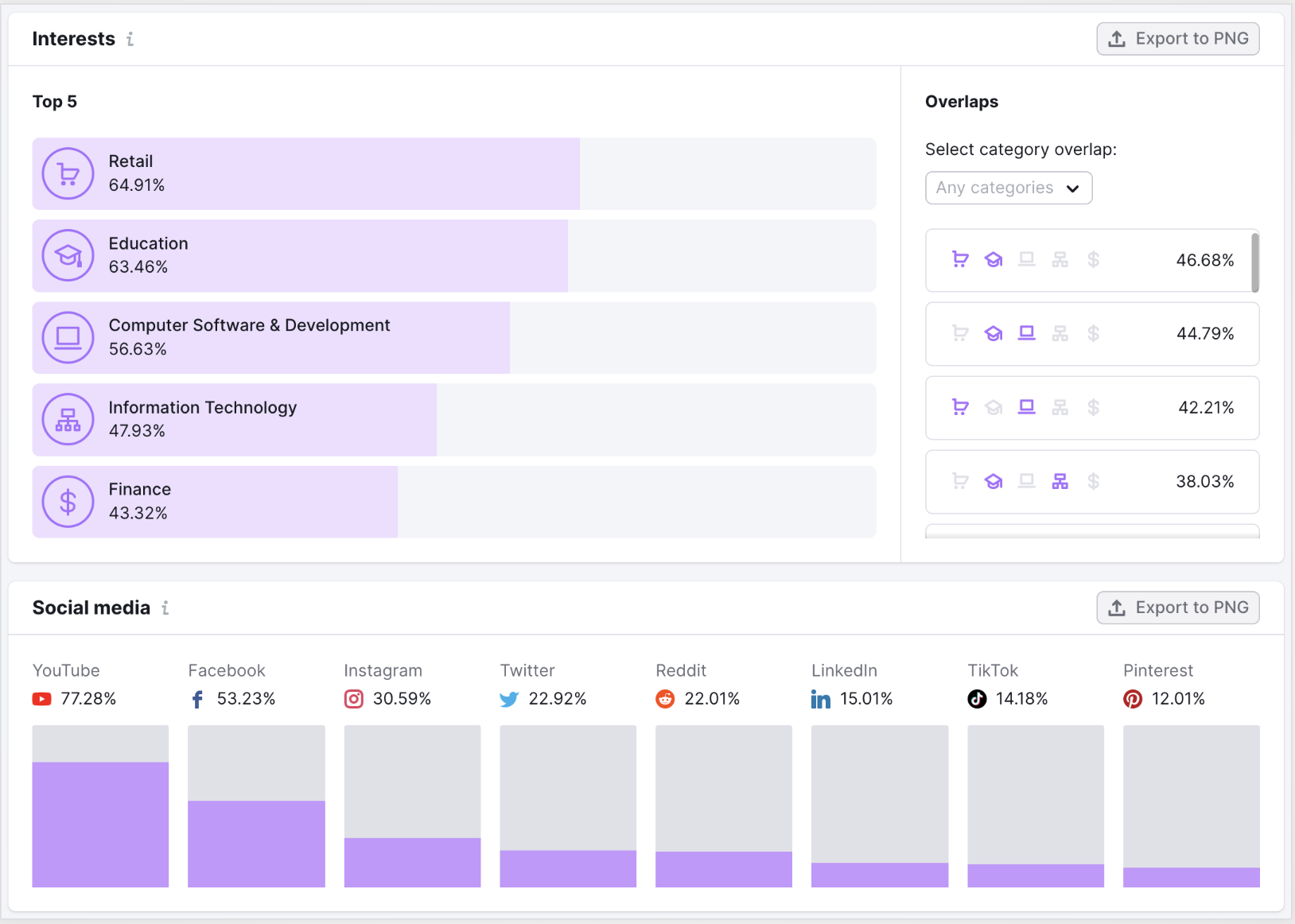Click the Instagram purple bar
The image size is (1295, 924).
click(412, 863)
